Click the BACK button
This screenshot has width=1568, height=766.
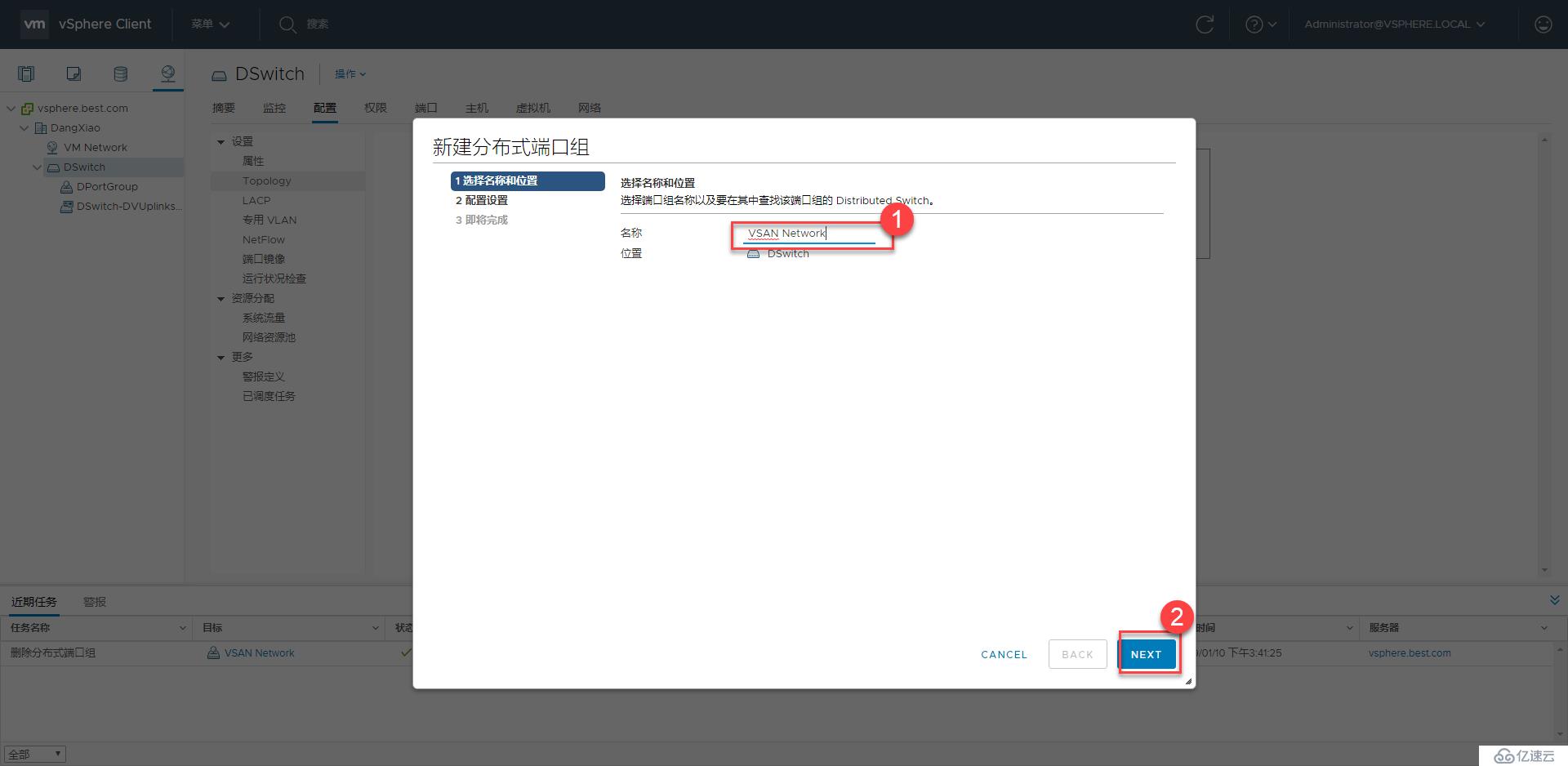(x=1077, y=654)
